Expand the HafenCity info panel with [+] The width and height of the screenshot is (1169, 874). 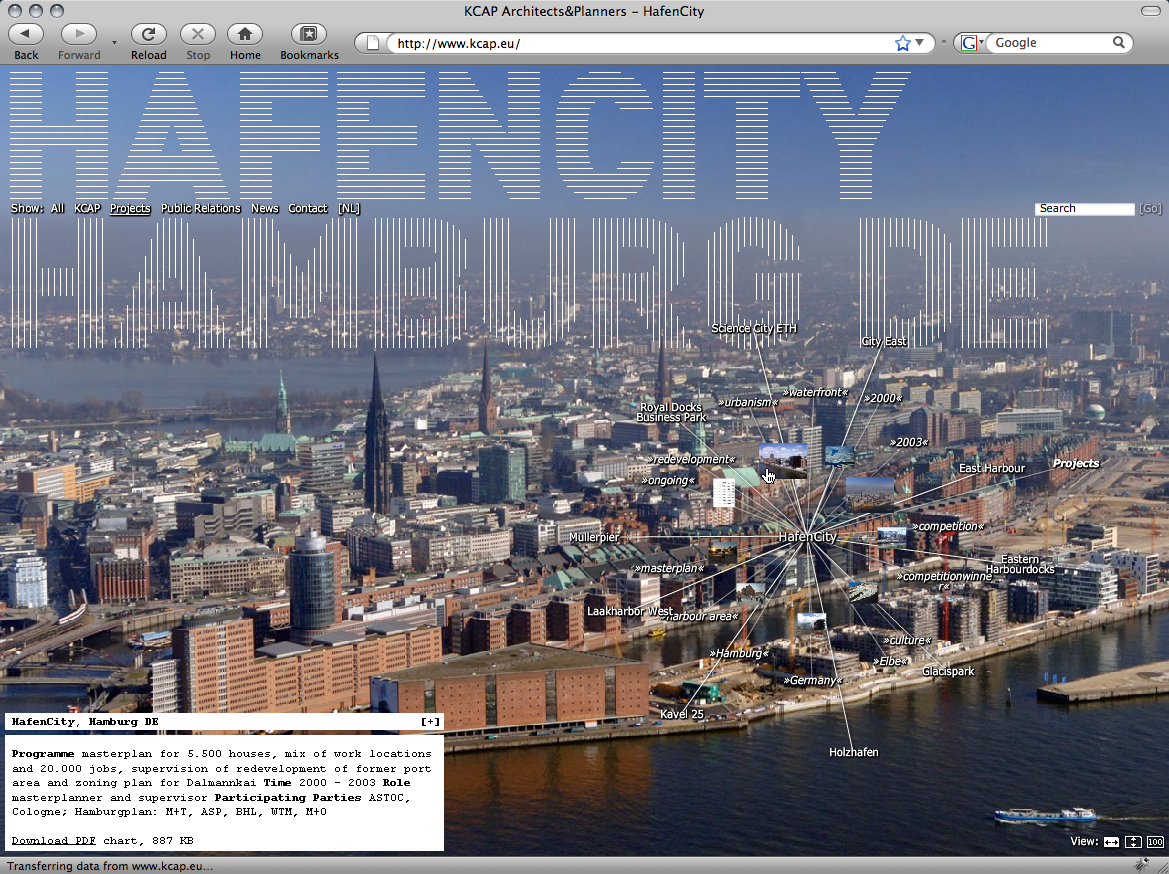pyautogui.click(x=430, y=722)
